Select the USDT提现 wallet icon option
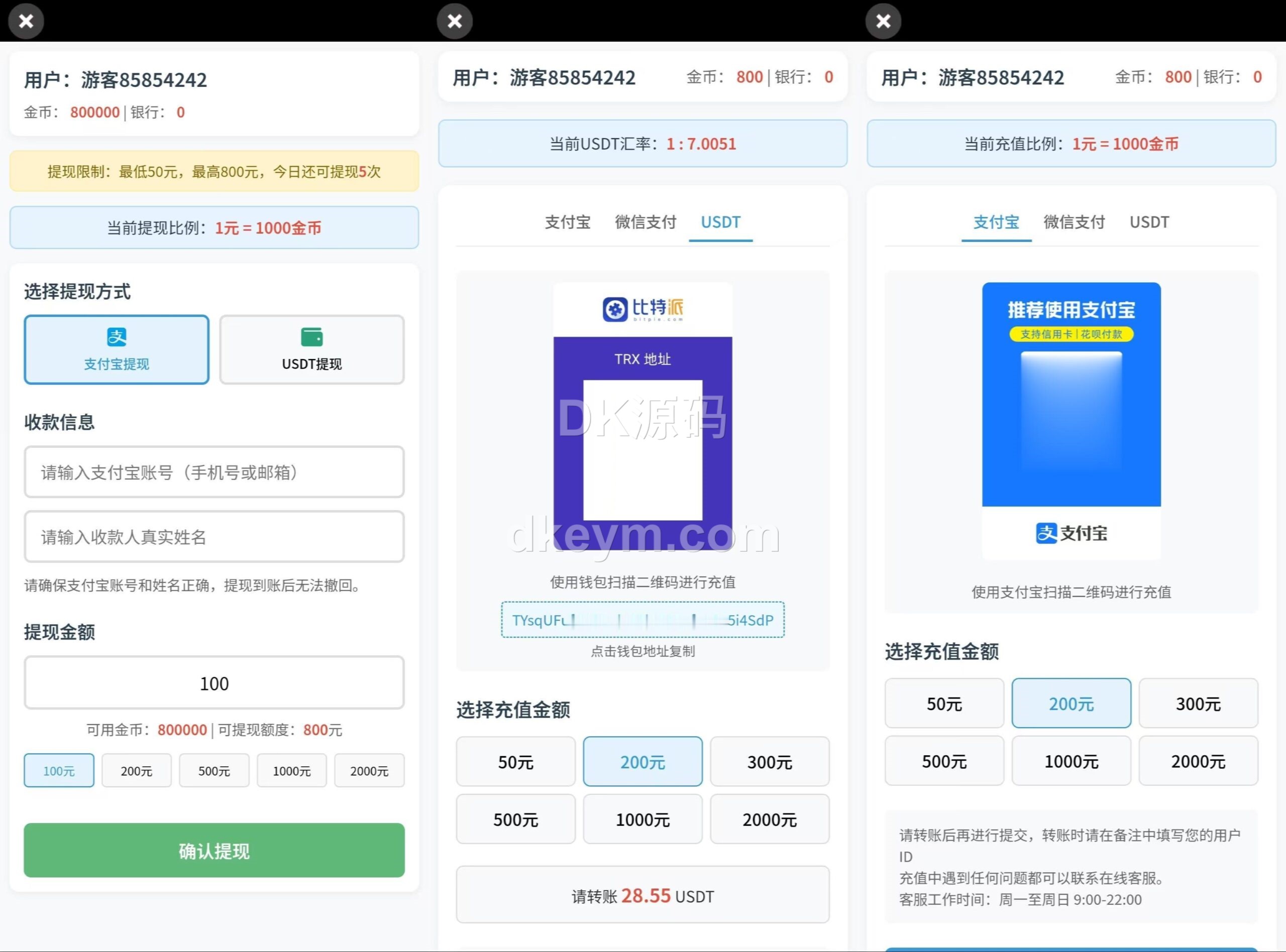Image resolution: width=1286 pixels, height=952 pixels. point(312,336)
